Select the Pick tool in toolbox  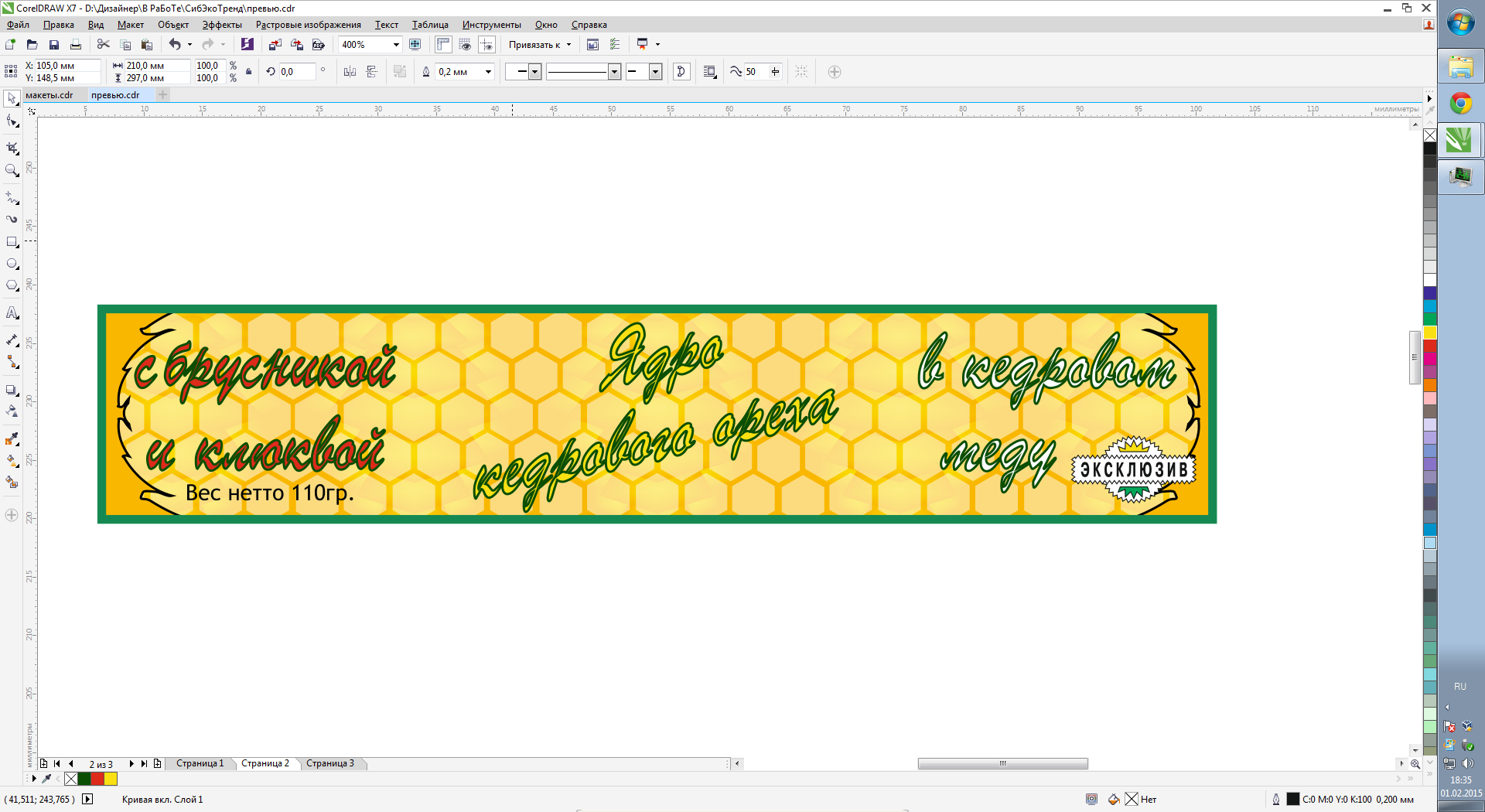pyautogui.click(x=12, y=99)
